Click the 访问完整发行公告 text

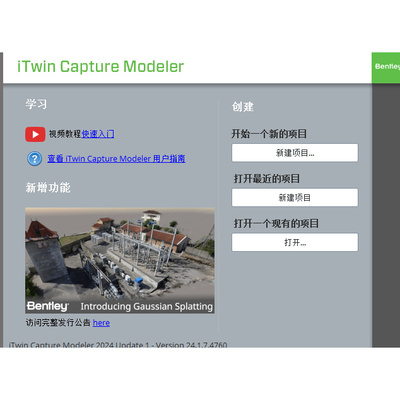click(x=58, y=323)
